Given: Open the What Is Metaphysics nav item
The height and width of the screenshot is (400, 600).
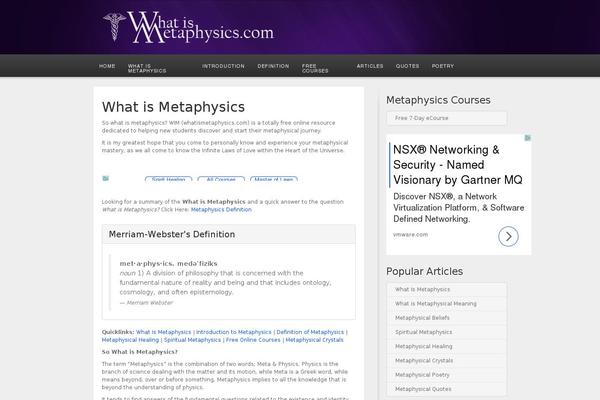Looking at the screenshot, I should click(147, 69).
